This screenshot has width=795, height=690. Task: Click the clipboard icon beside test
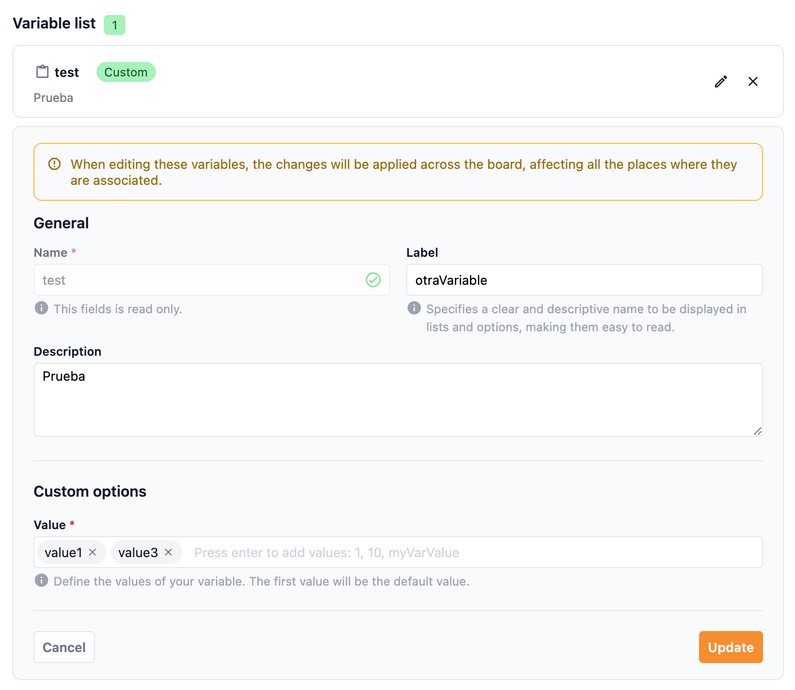pyautogui.click(x=42, y=72)
